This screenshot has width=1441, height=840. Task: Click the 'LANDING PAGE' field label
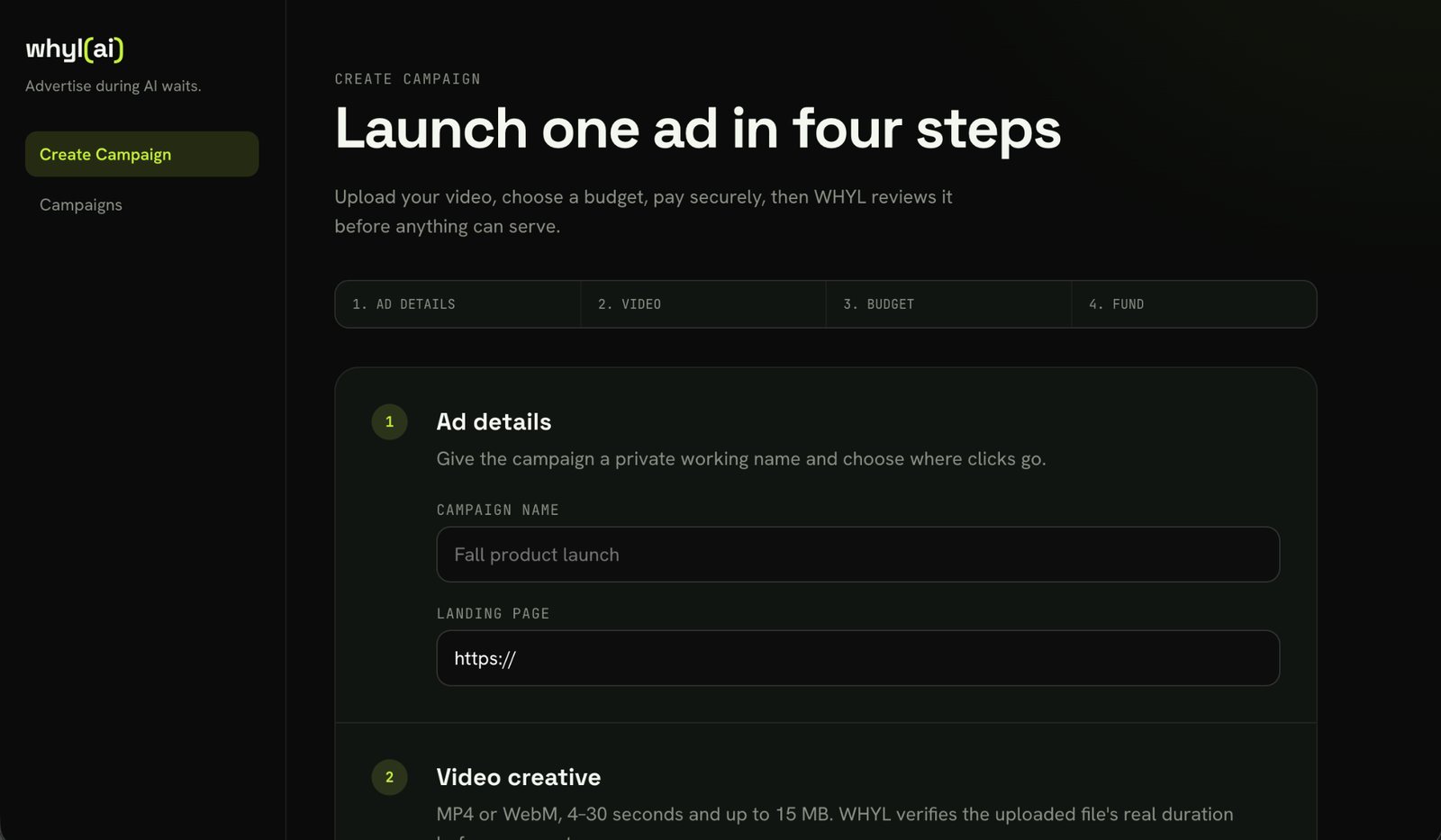[493, 613]
